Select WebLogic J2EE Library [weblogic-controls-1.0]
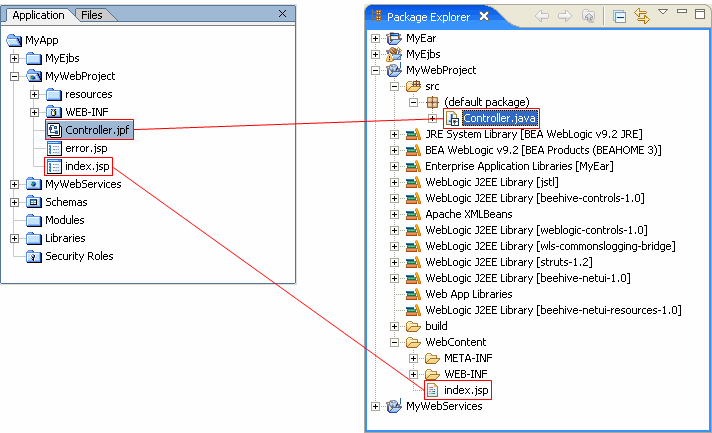The width and height of the screenshot is (712, 433). (536, 230)
